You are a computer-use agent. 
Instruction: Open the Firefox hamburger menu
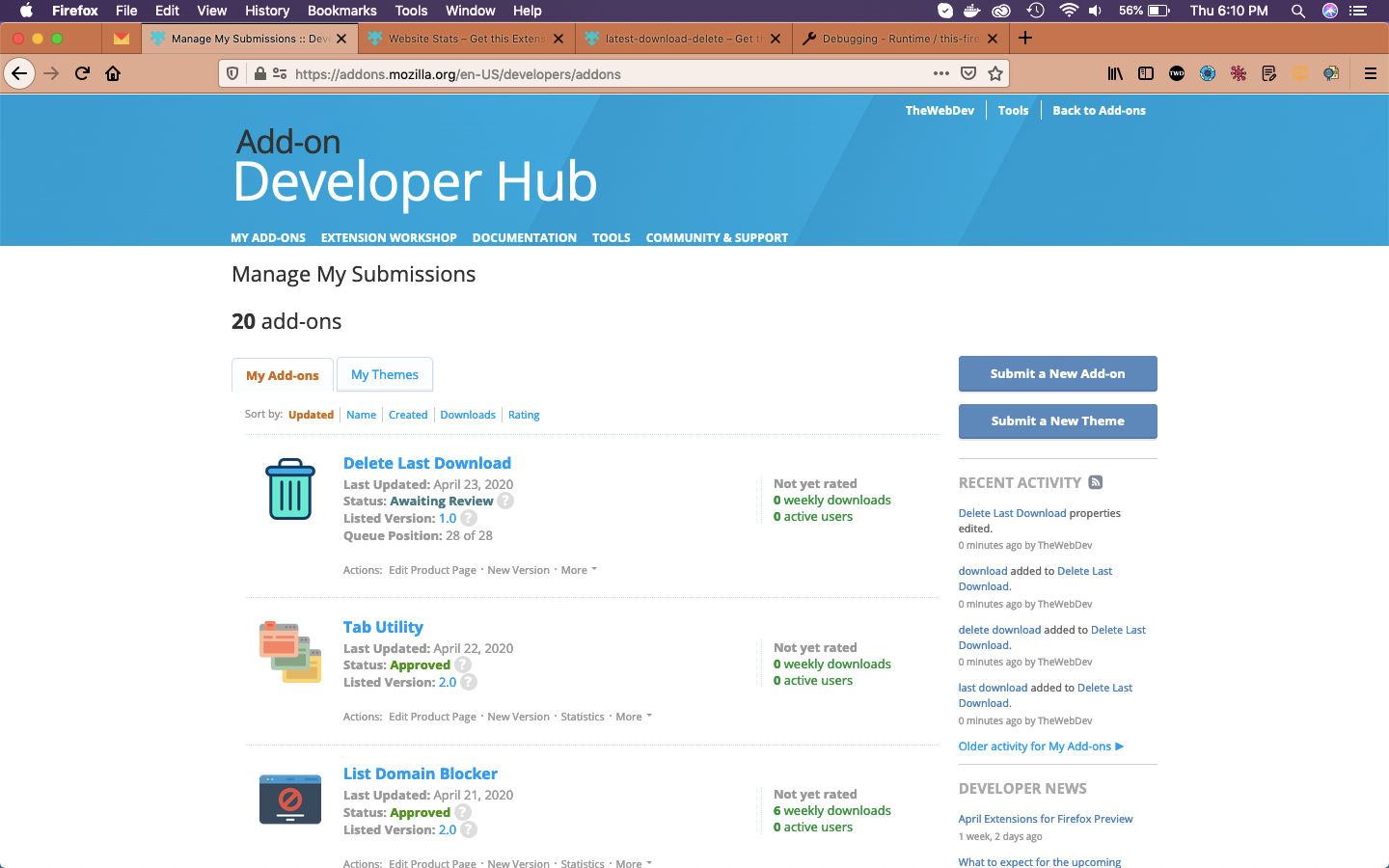[1370, 73]
